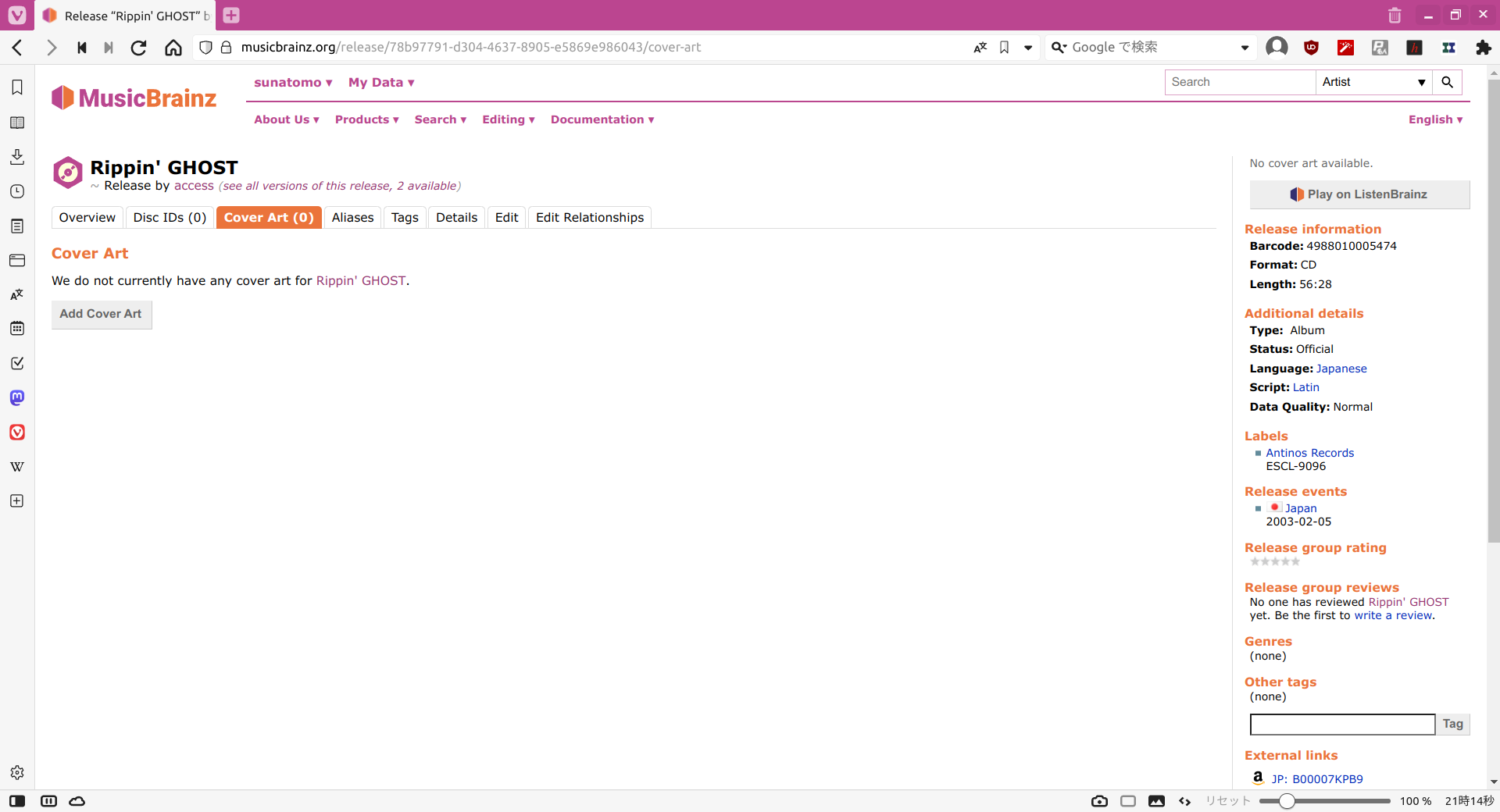Click Add Cover Art button
Screen dimensions: 1500x812
click(x=102, y=314)
